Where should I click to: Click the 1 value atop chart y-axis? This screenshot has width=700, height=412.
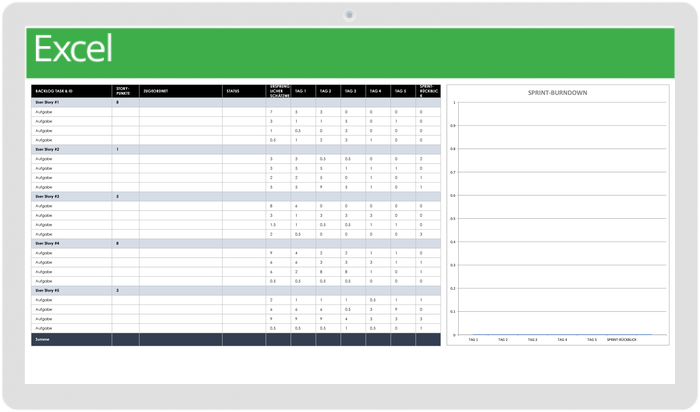point(454,103)
